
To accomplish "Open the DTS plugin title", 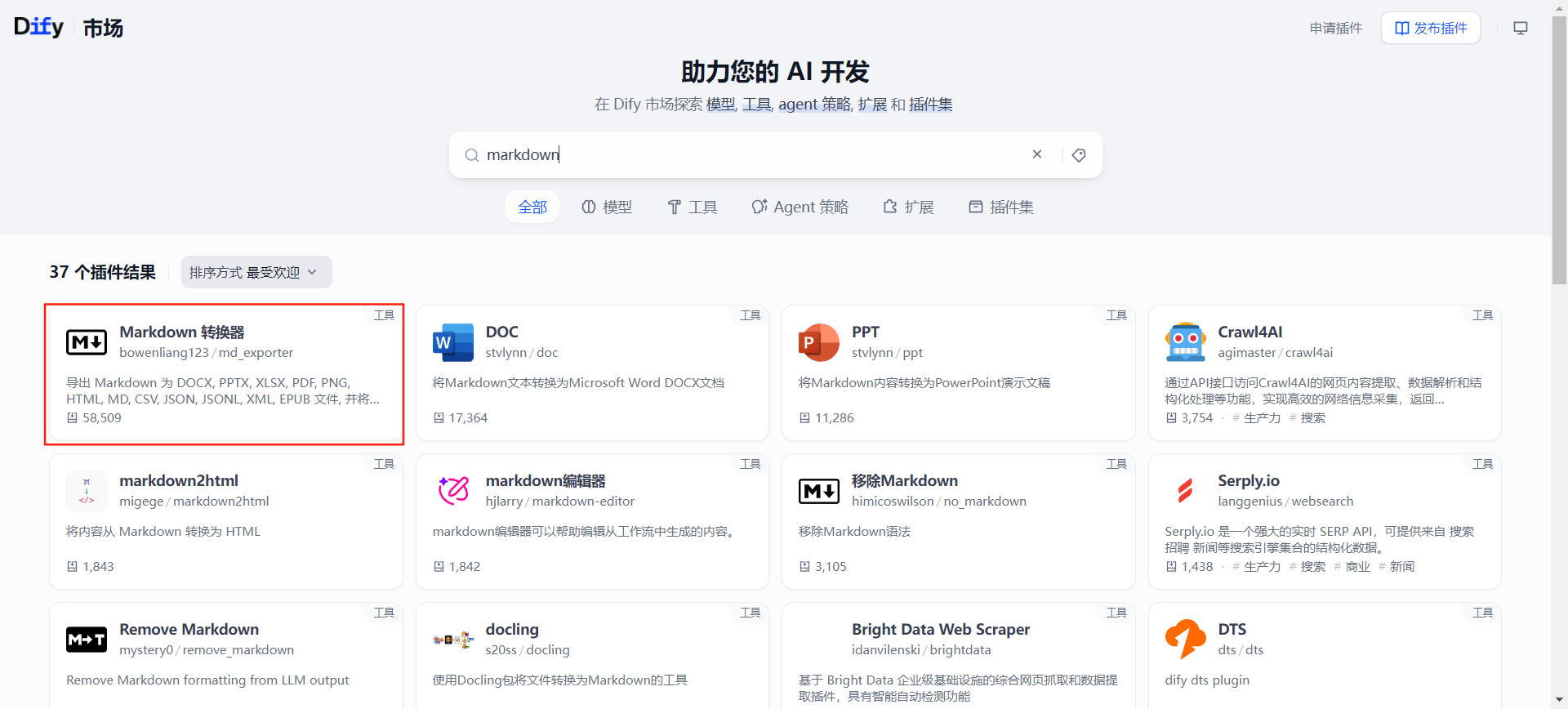I will click(1232, 629).
